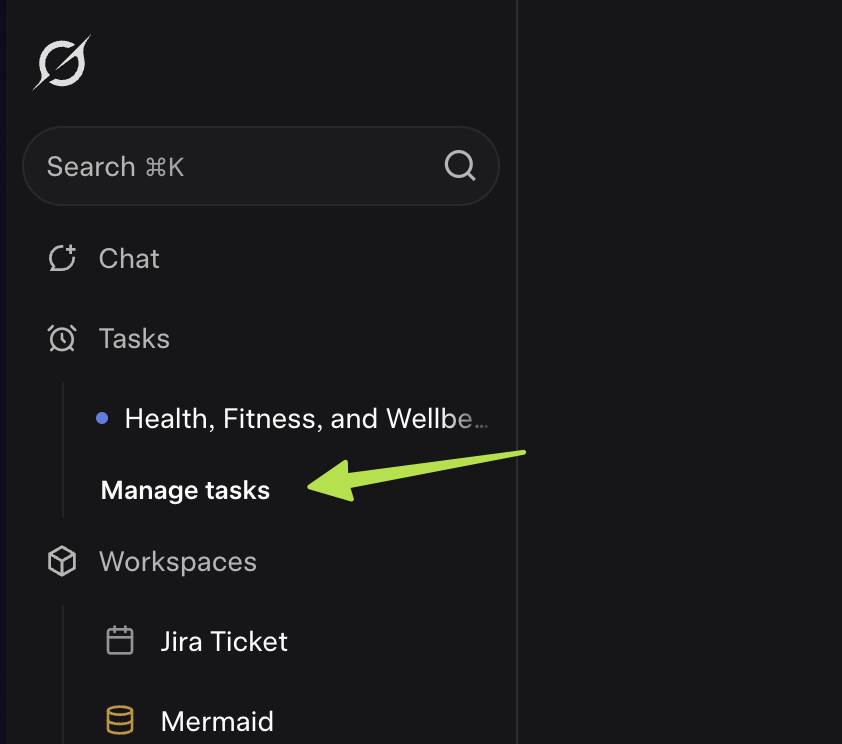
Task: Click the empty main panel on the right
Action: [680, 372]
